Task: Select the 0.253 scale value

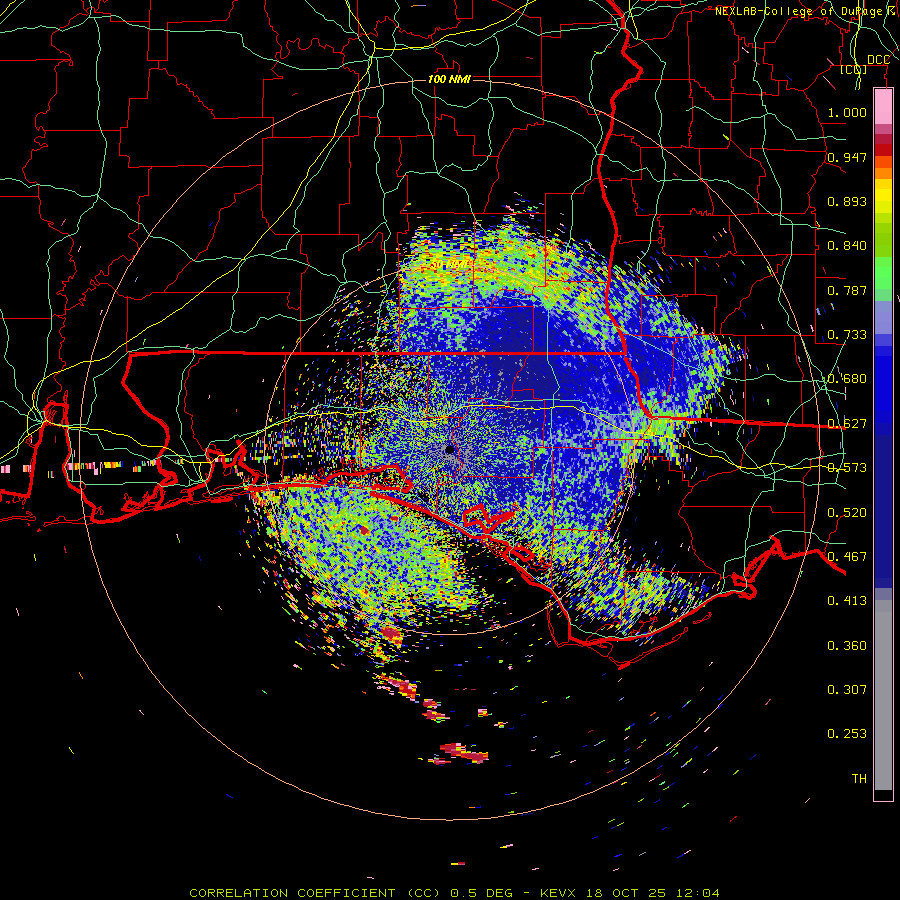Action: [x=847, y=734]
